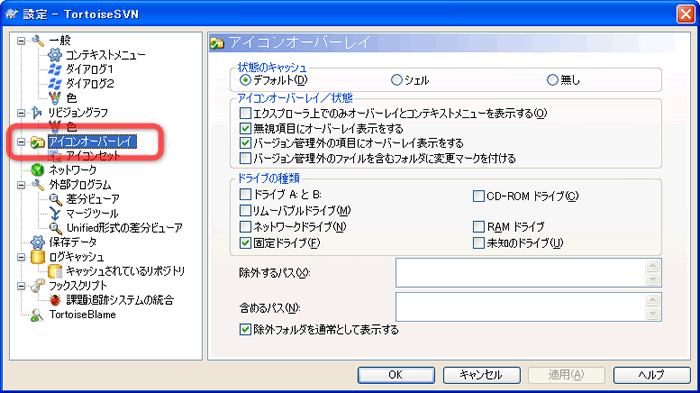
Task: Click the キャンセル button
Action: click(482, 375)
